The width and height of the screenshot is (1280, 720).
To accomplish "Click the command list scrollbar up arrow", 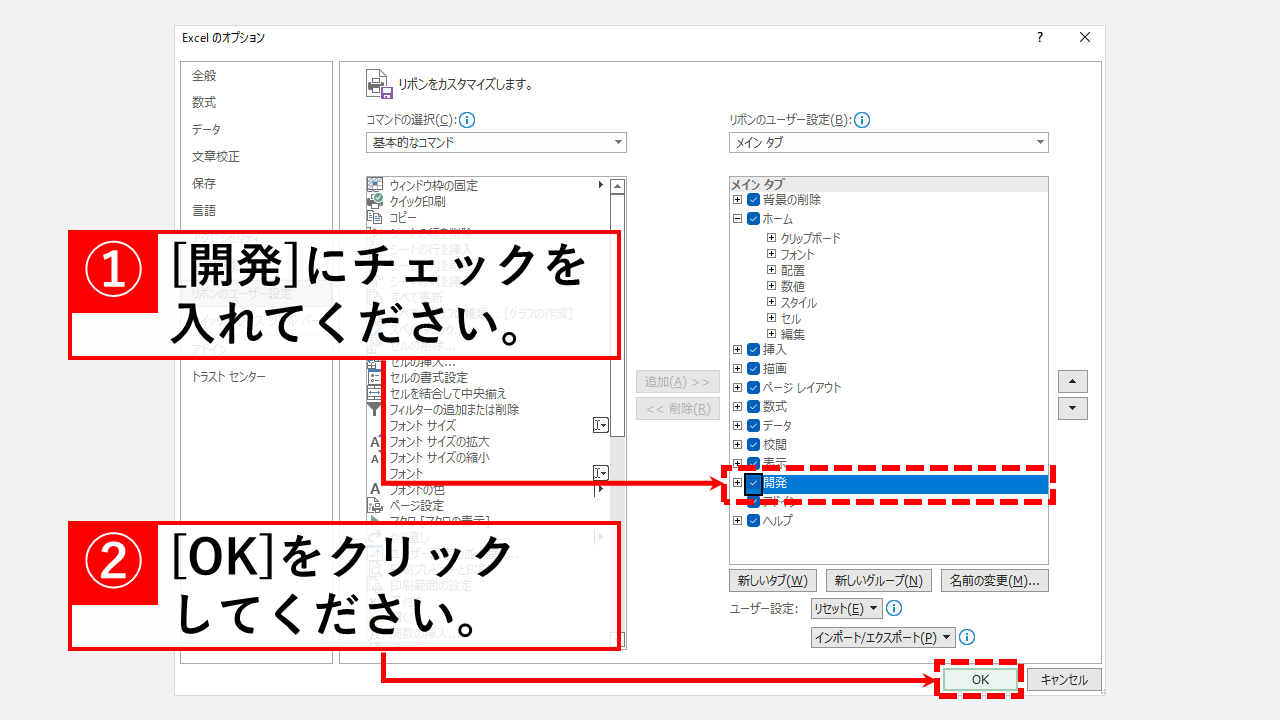I will tap(618, 186).
